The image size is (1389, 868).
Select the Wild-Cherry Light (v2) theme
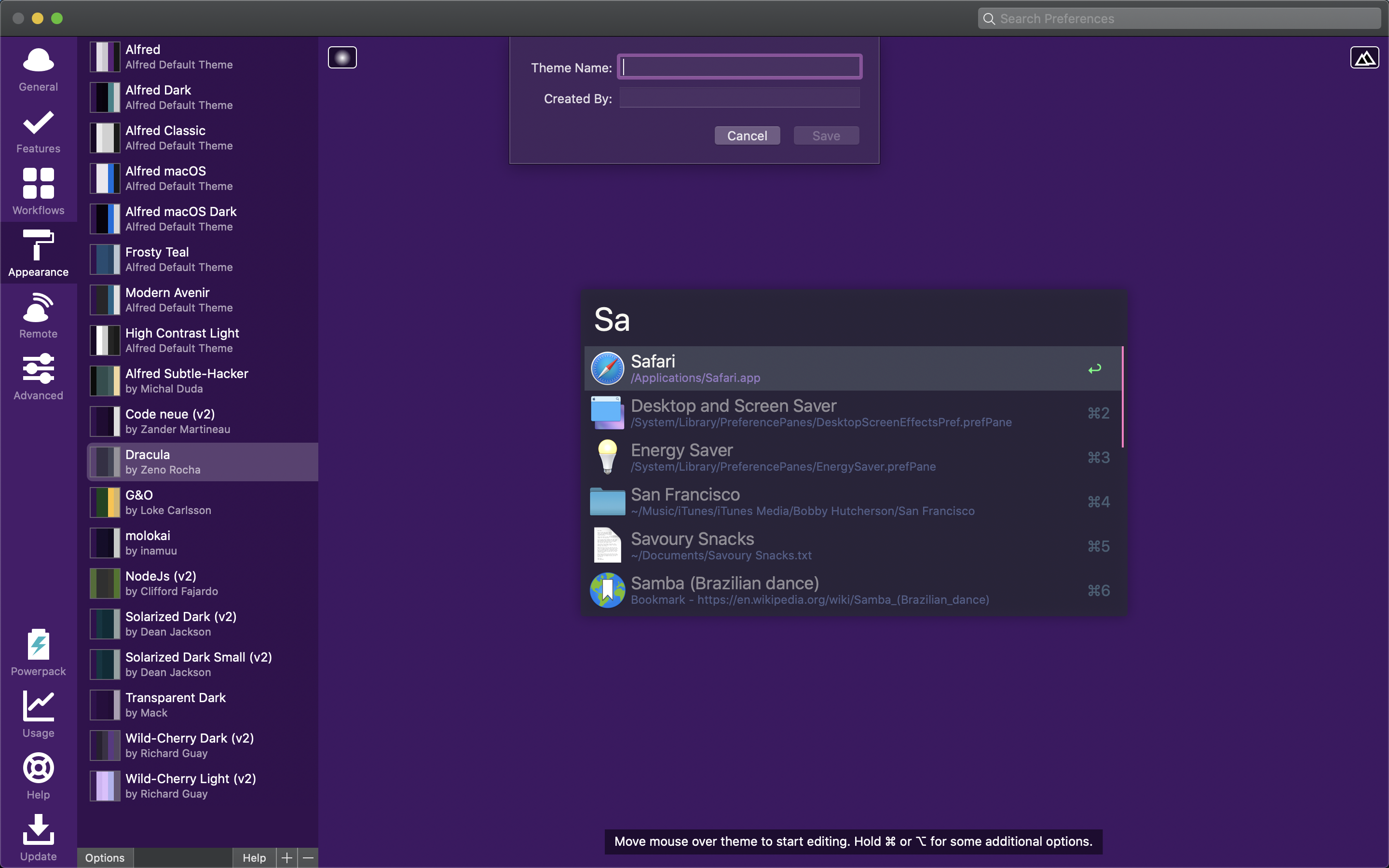(203, 786)
